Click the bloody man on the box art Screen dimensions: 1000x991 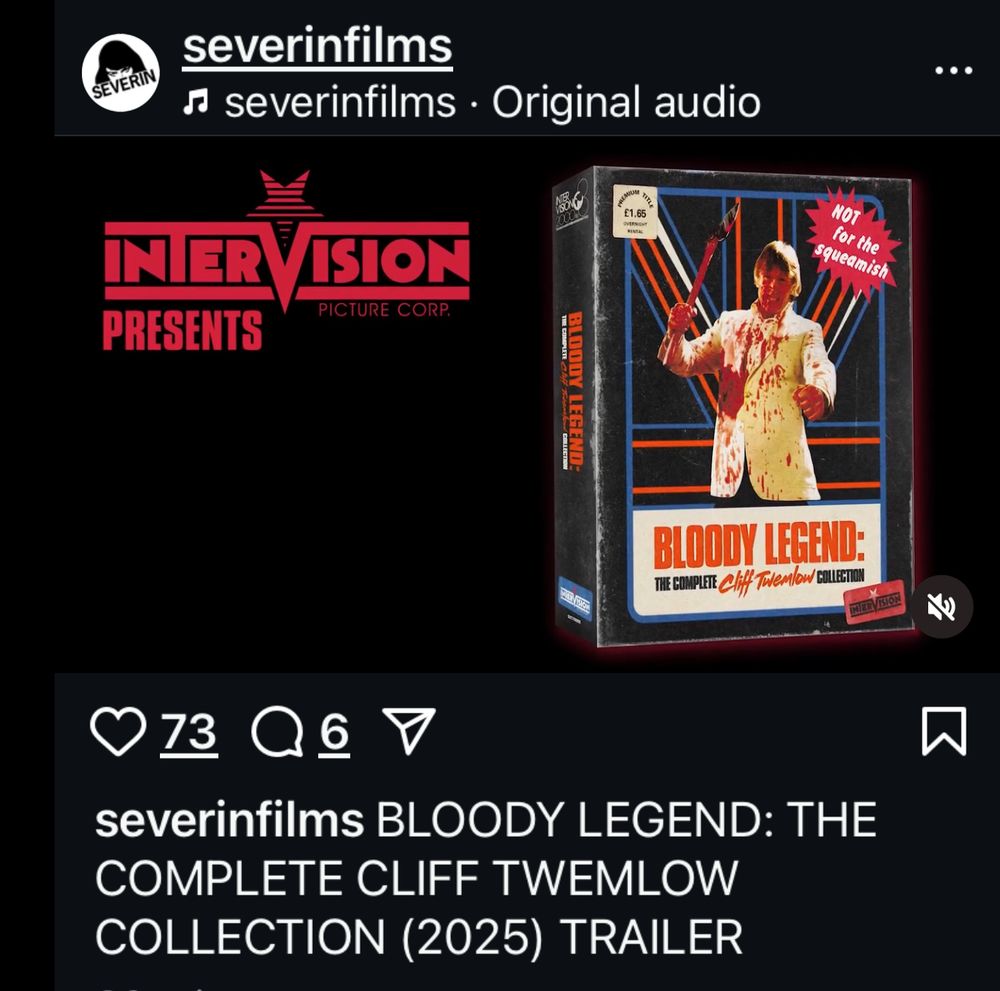tap(749, 370)
